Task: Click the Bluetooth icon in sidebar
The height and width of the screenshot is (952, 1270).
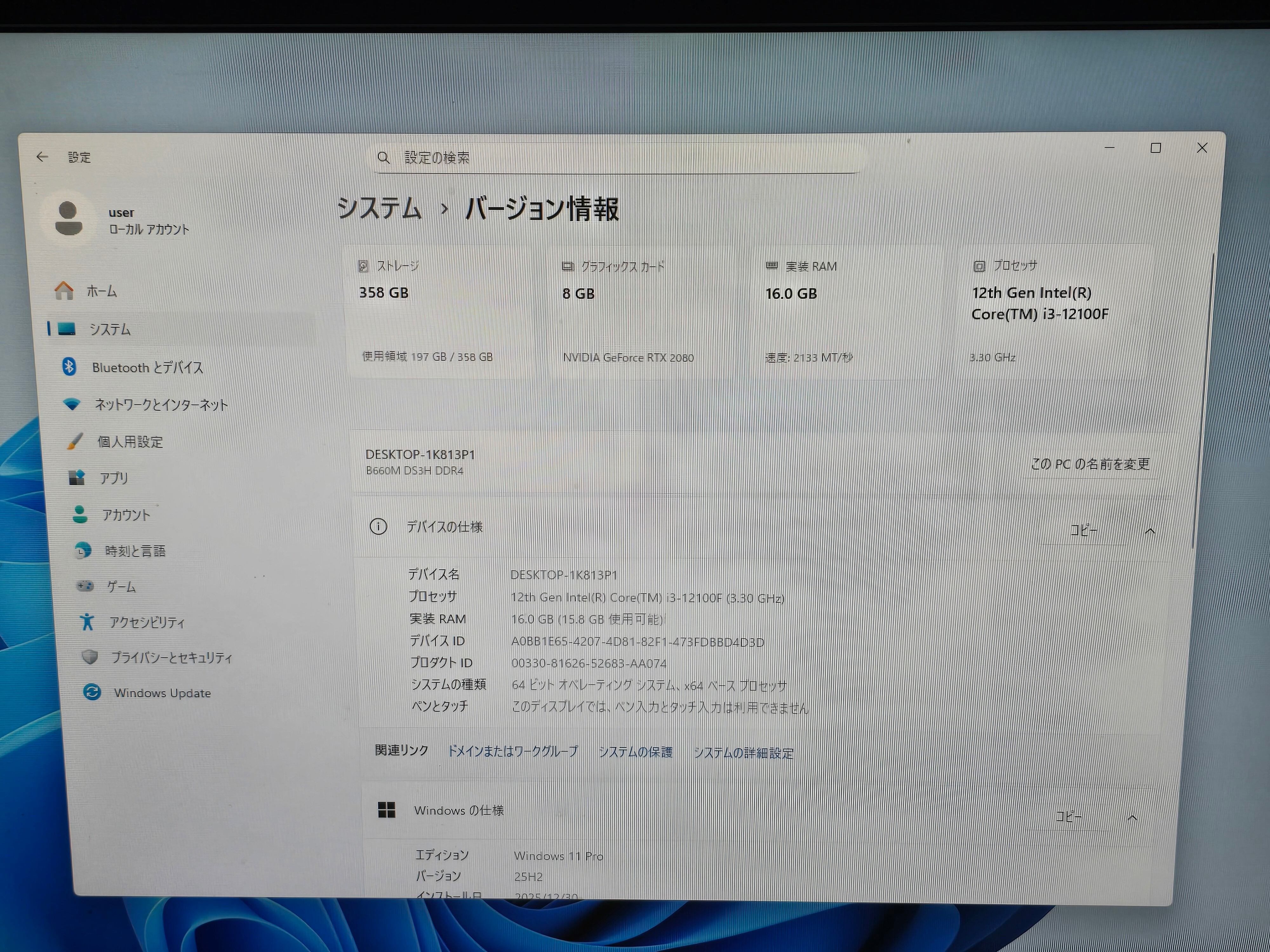Action: click(70, 367)
